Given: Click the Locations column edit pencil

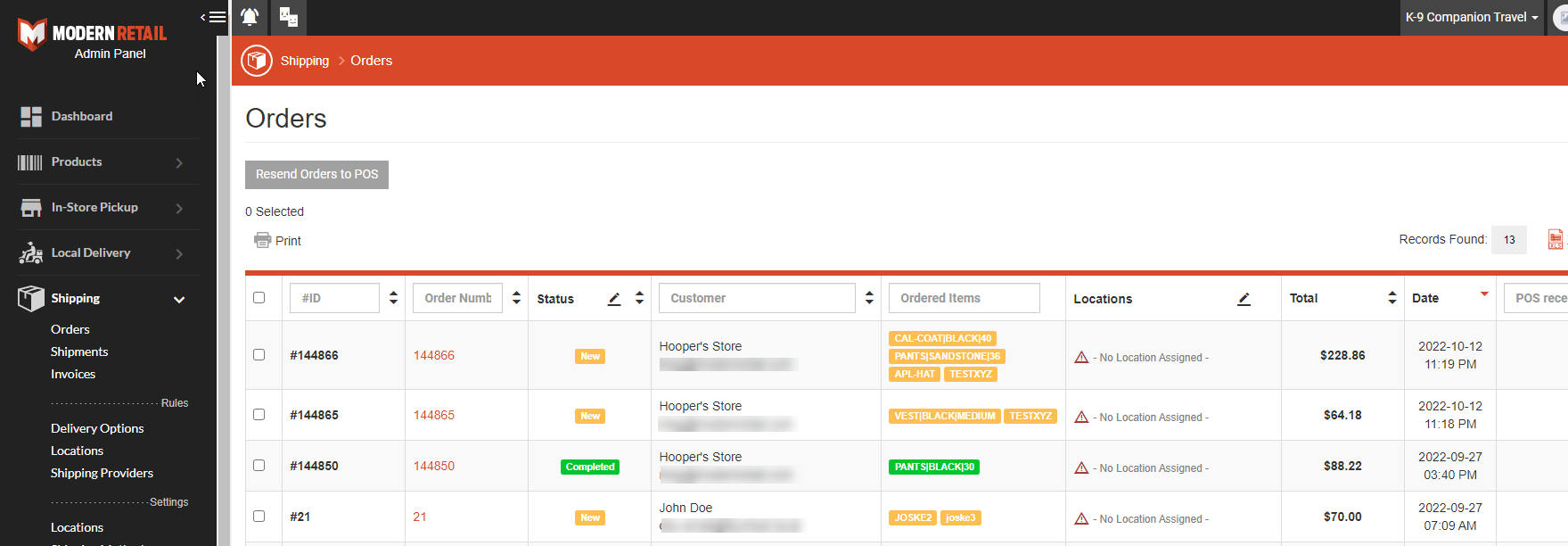Looking at the screenshot, I should (1244, 299).
